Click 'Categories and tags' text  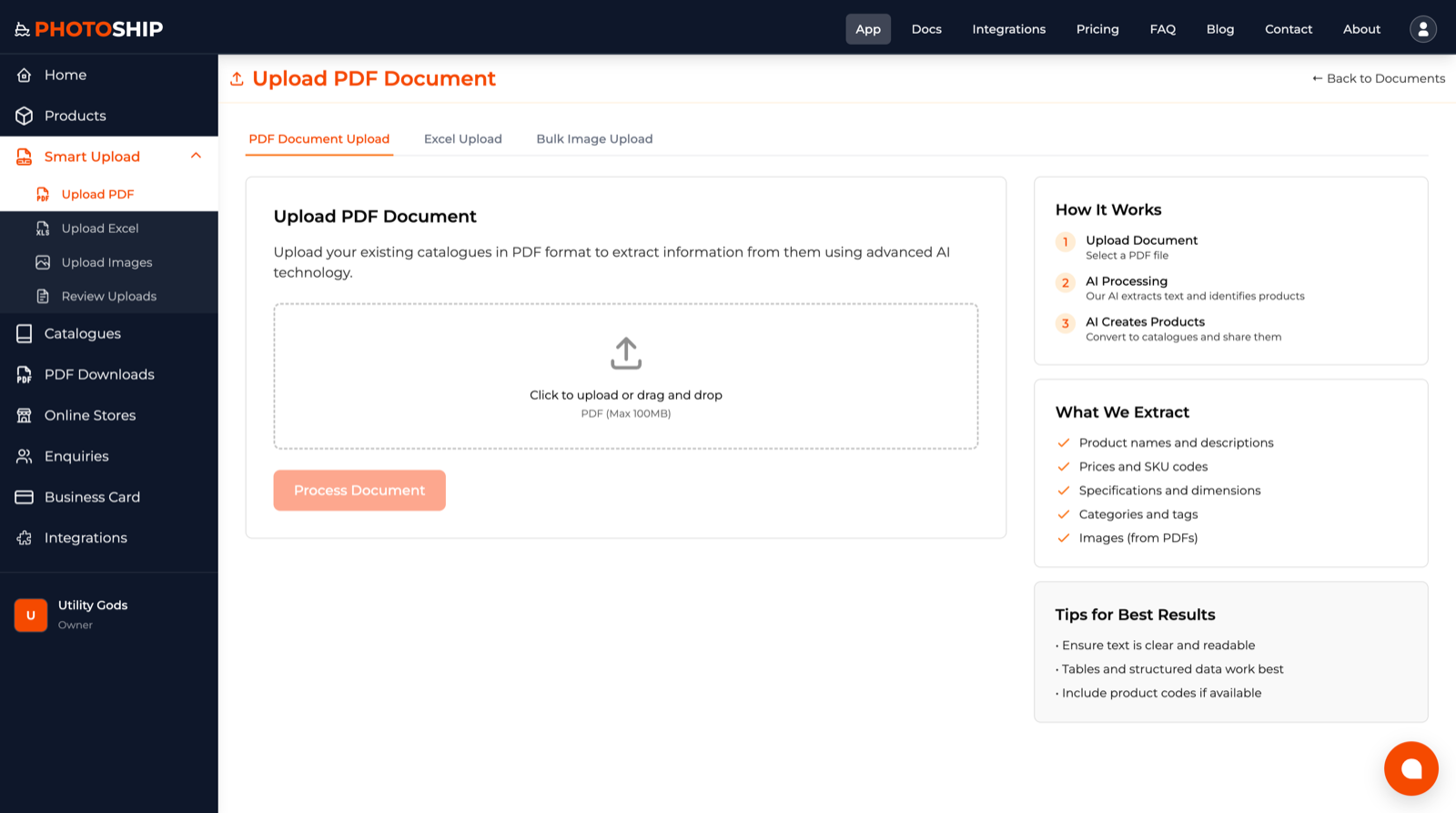1138,514
